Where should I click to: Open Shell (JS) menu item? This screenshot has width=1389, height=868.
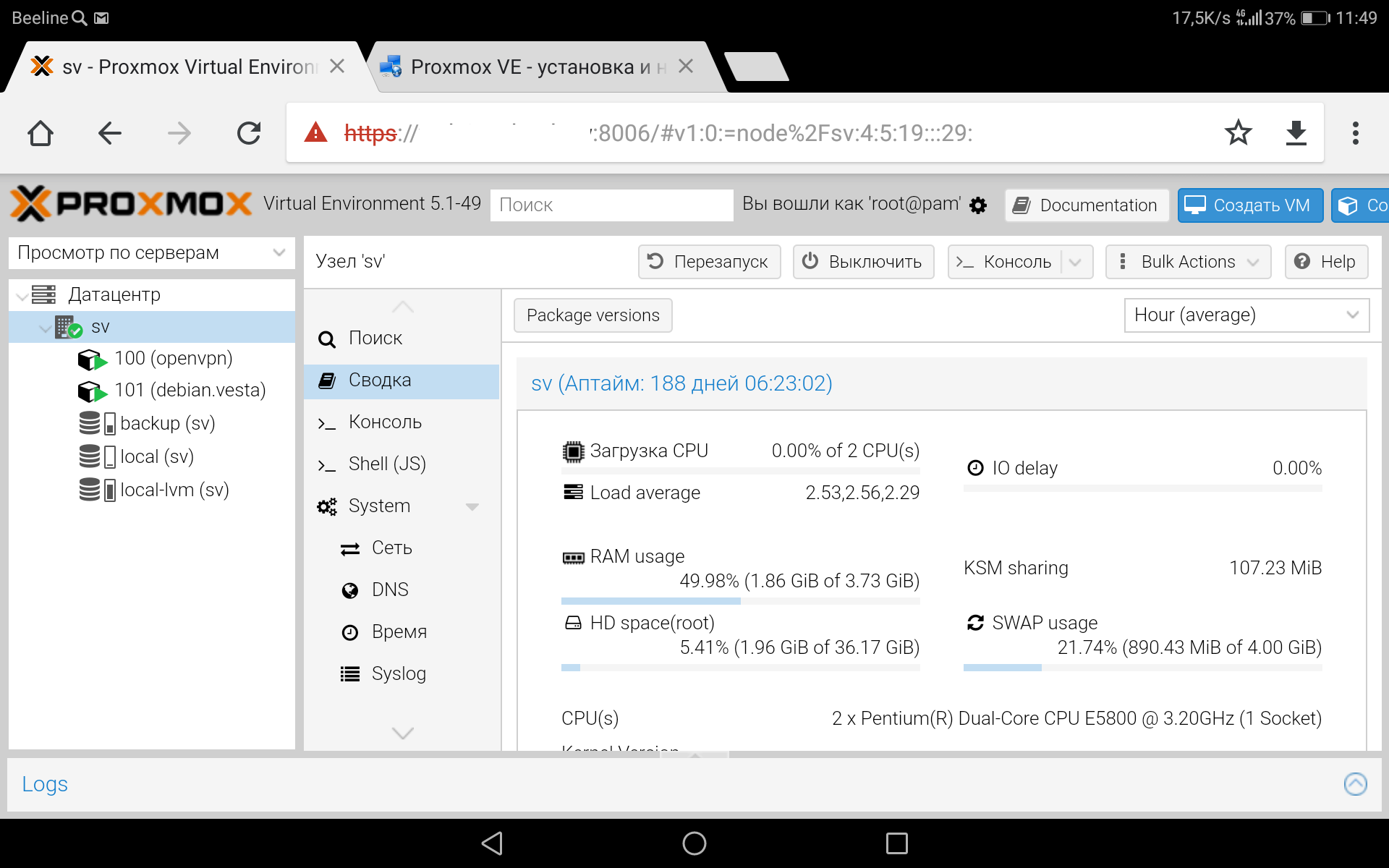pyautogui.click(x=402, y=464)
